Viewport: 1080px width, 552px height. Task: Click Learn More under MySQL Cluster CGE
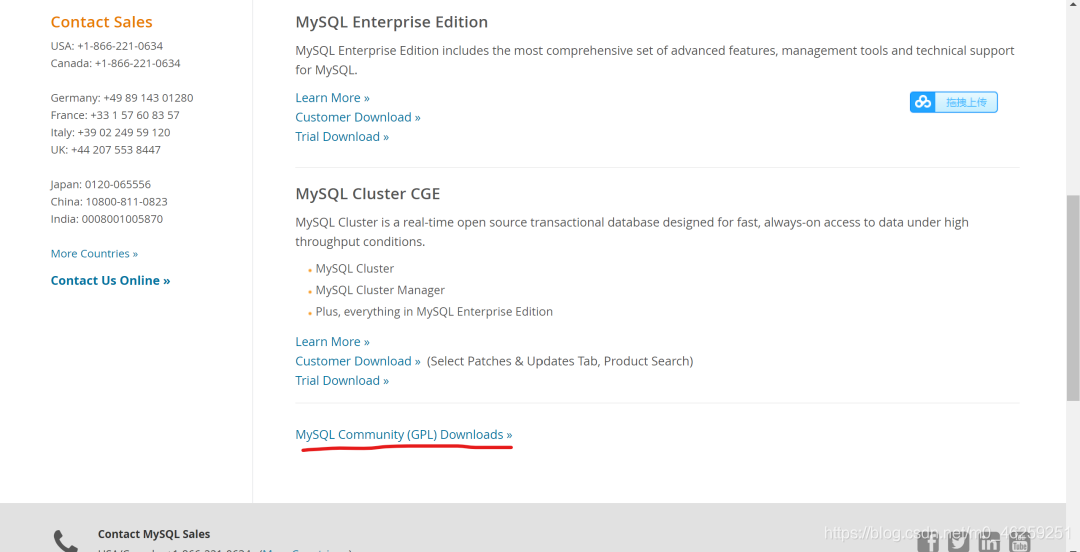click(x=333, y=342)
